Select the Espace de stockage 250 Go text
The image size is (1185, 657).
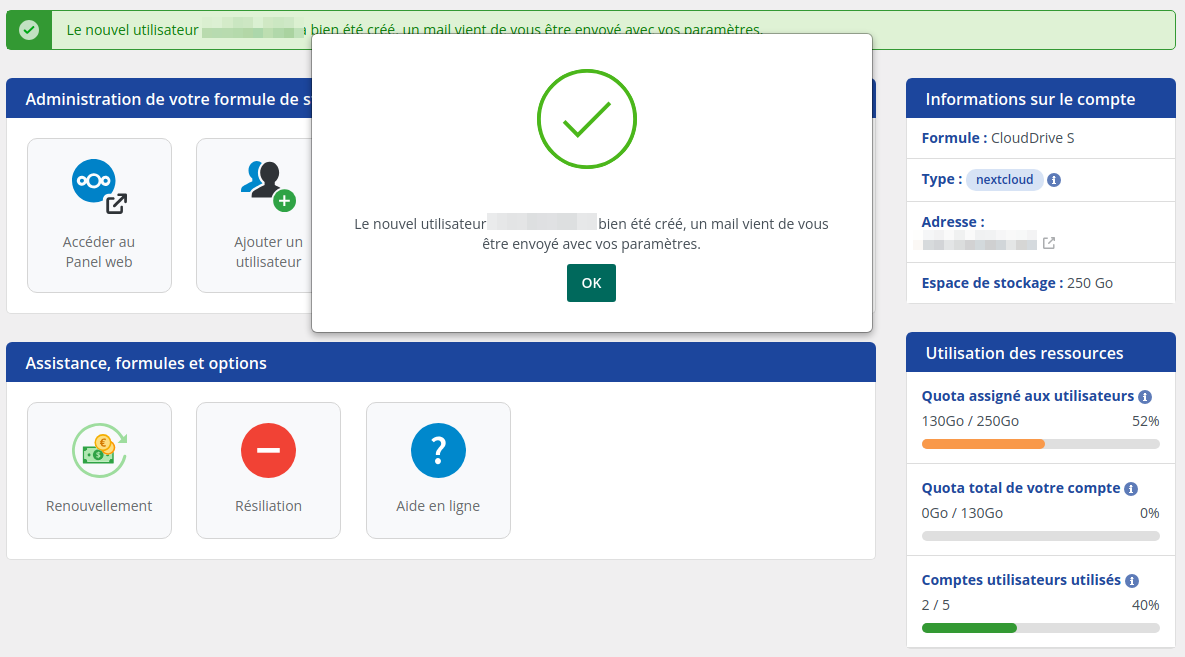pos(1017,283)
